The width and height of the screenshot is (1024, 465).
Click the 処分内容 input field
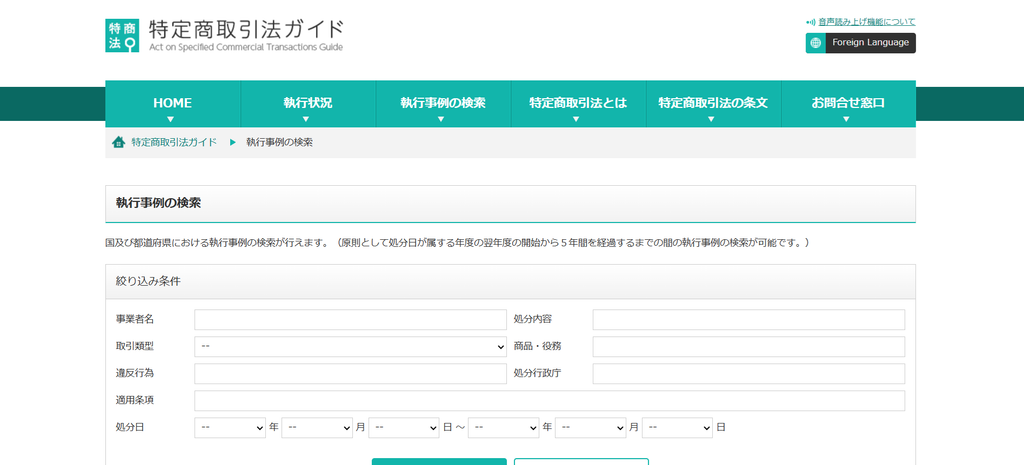748,320
